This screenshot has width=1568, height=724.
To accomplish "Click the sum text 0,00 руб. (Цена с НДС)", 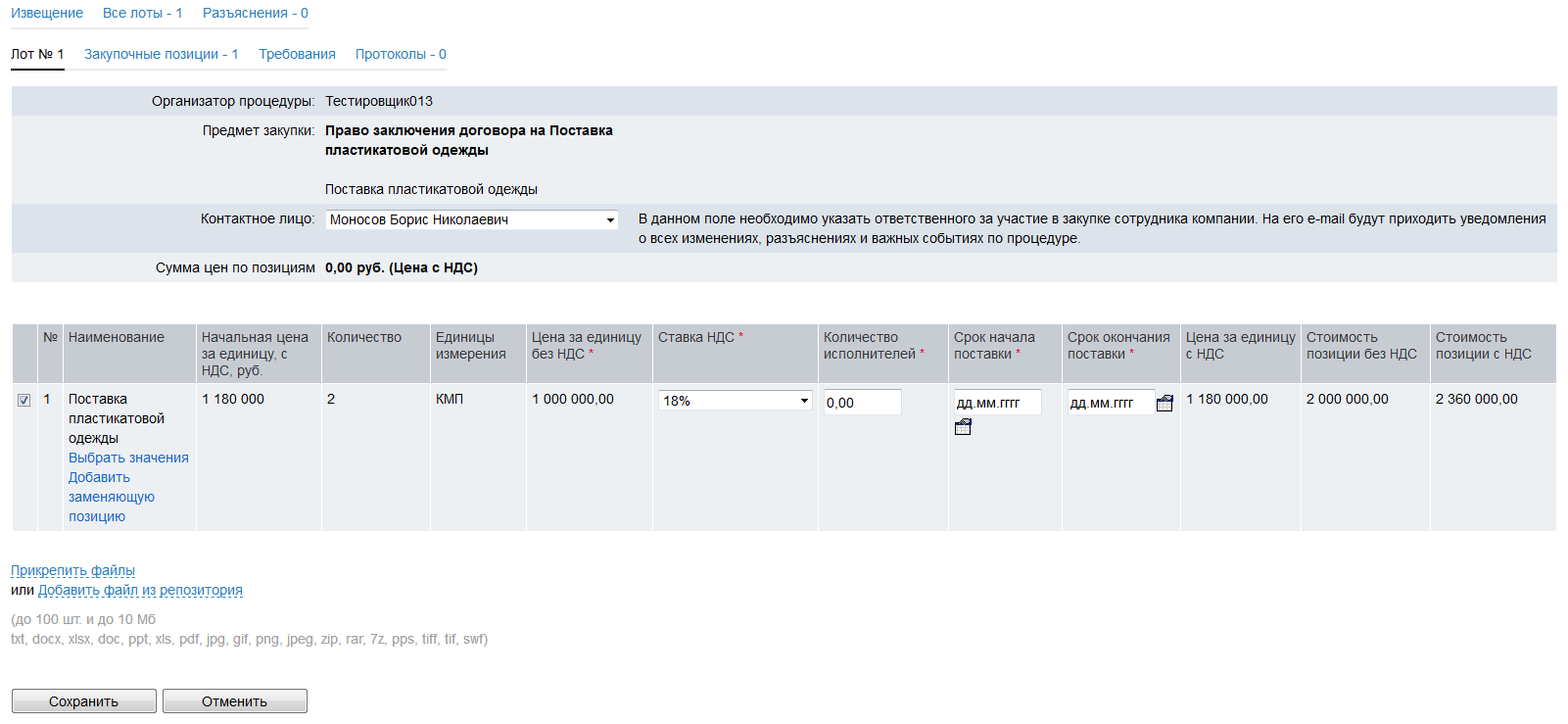I will tap(402, 267).
